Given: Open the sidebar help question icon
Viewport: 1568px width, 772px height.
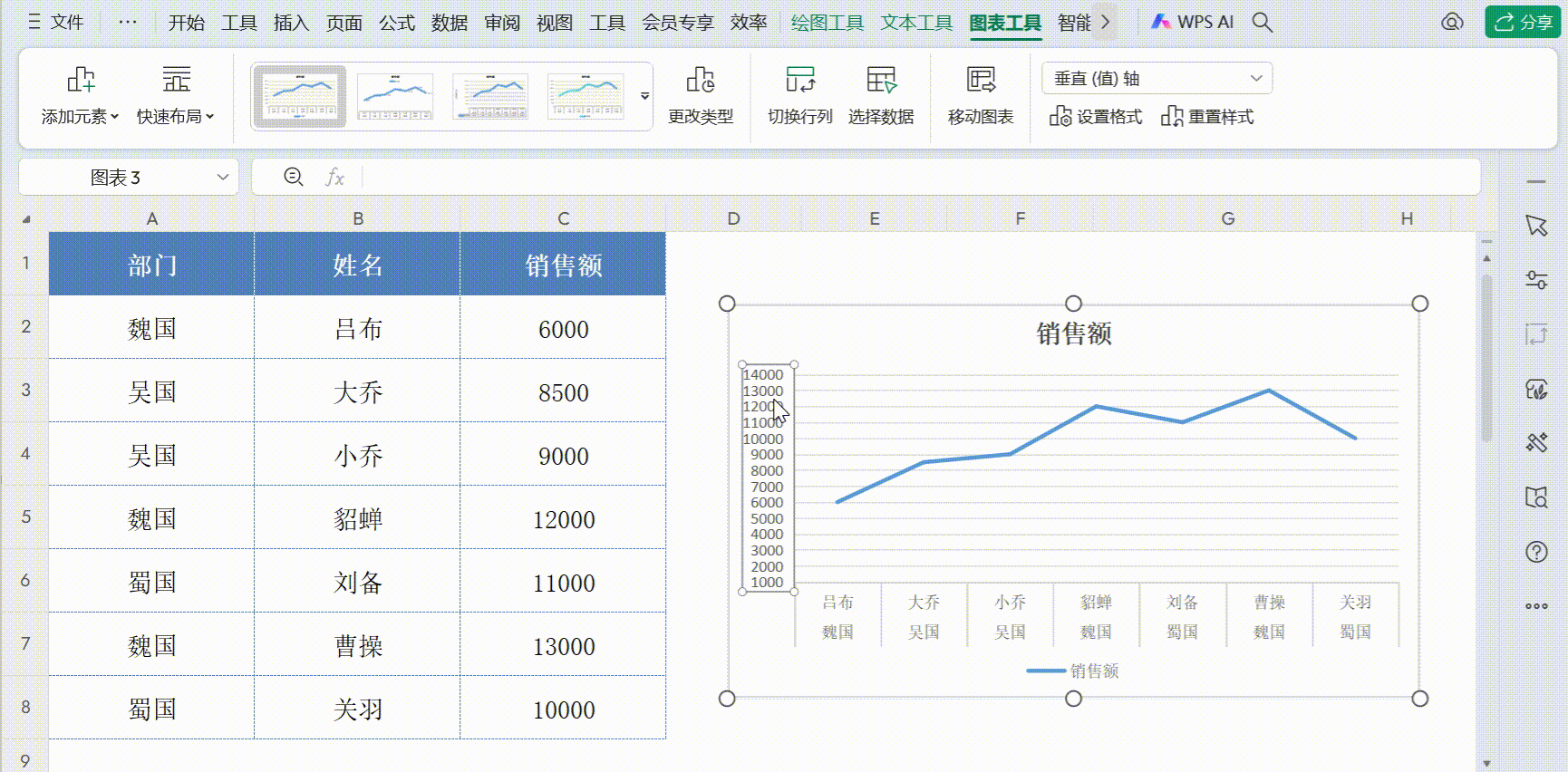Looking at the screenshot, I should tap(1536, 551).
